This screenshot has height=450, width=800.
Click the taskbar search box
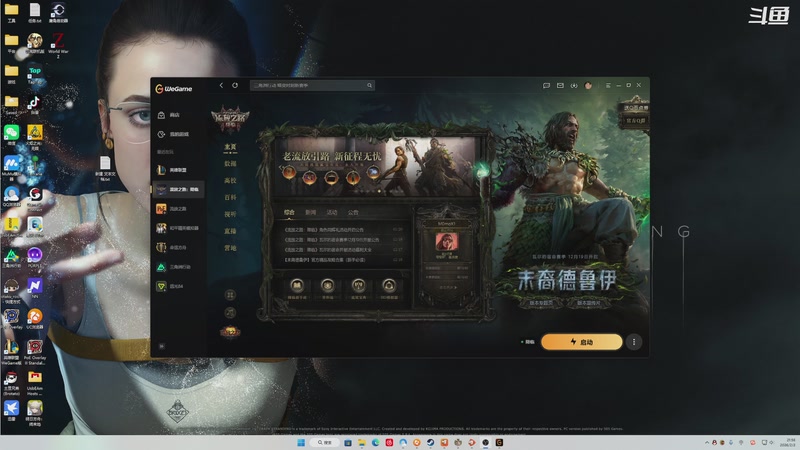coord(325,442)
